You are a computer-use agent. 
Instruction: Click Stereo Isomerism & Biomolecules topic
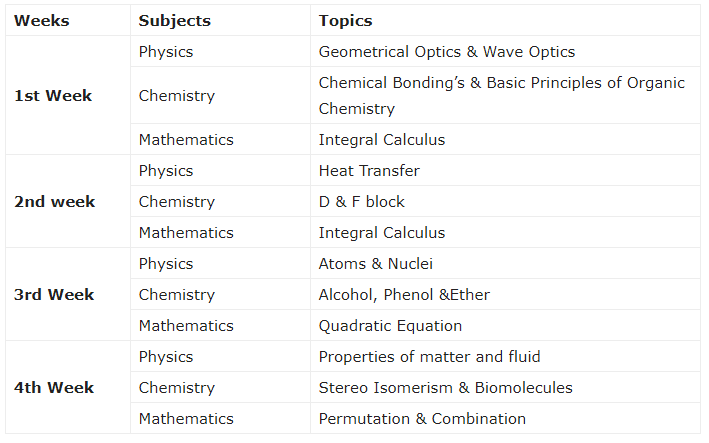(445, 388)
